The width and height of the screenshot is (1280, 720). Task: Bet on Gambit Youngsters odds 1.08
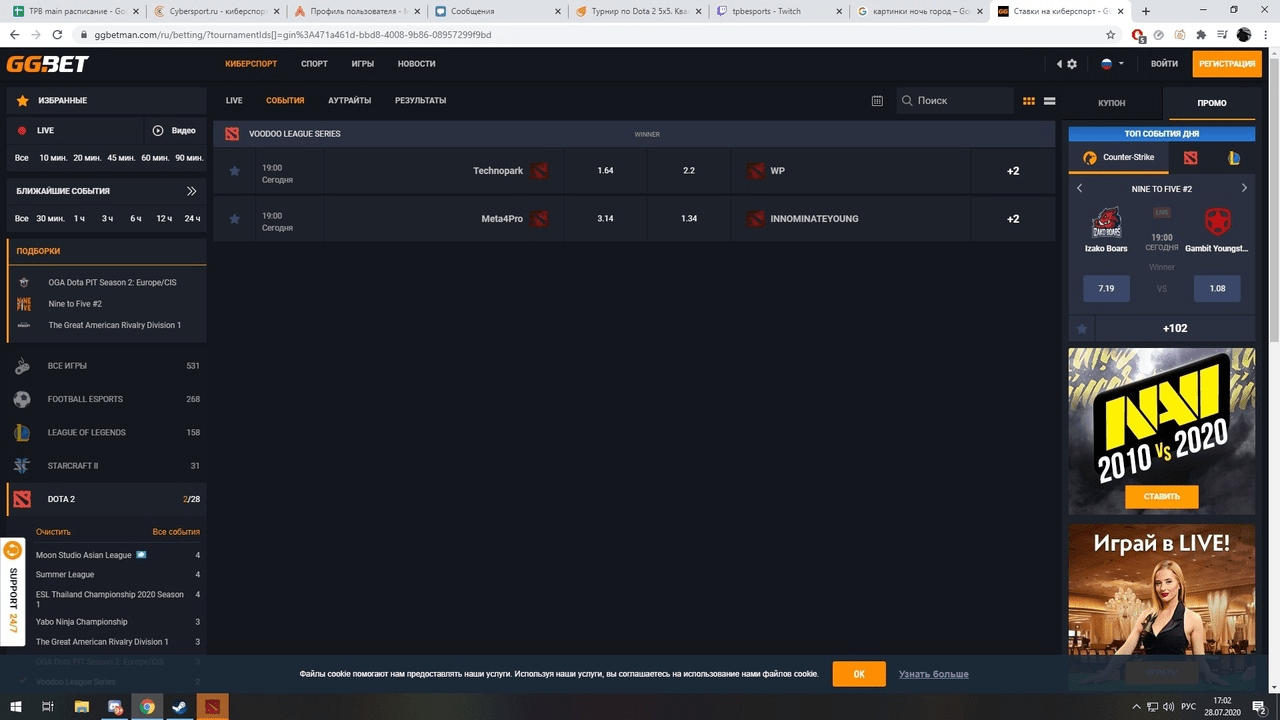point(1217,288)
